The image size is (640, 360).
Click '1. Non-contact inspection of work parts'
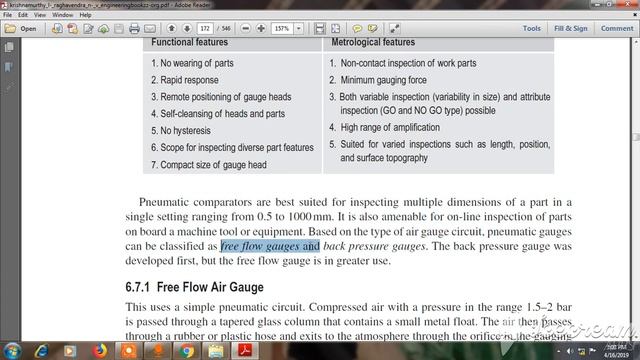(x=402, y=63)
